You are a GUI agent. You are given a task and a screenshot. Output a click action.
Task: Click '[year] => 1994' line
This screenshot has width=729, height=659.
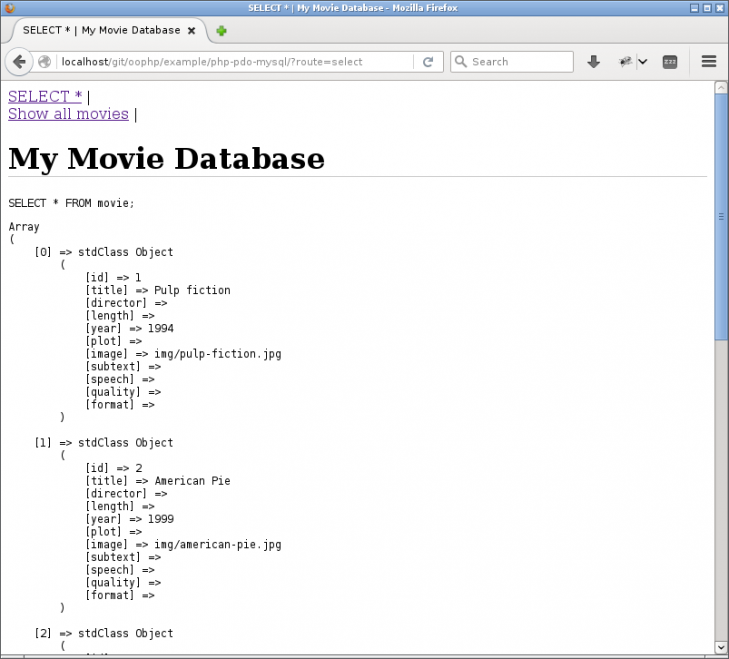(129, 328)
